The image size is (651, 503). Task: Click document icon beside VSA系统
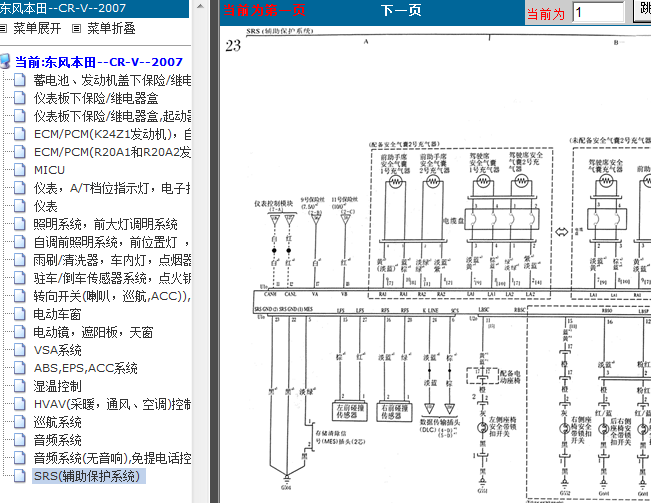20,350
